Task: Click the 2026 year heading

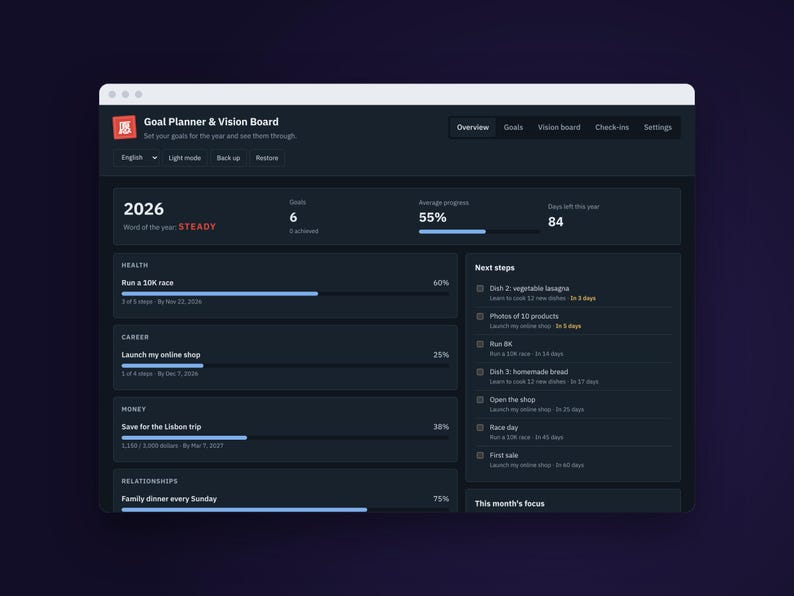Action: pyautogui.click(x=144, y=209)
